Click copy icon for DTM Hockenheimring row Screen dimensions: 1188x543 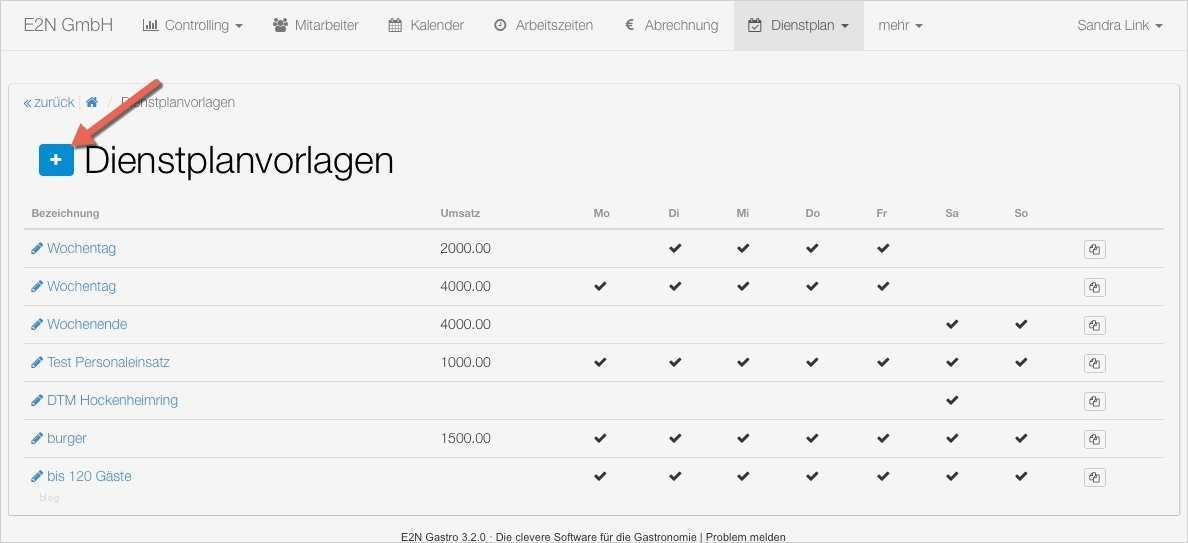coord(1094,401)
